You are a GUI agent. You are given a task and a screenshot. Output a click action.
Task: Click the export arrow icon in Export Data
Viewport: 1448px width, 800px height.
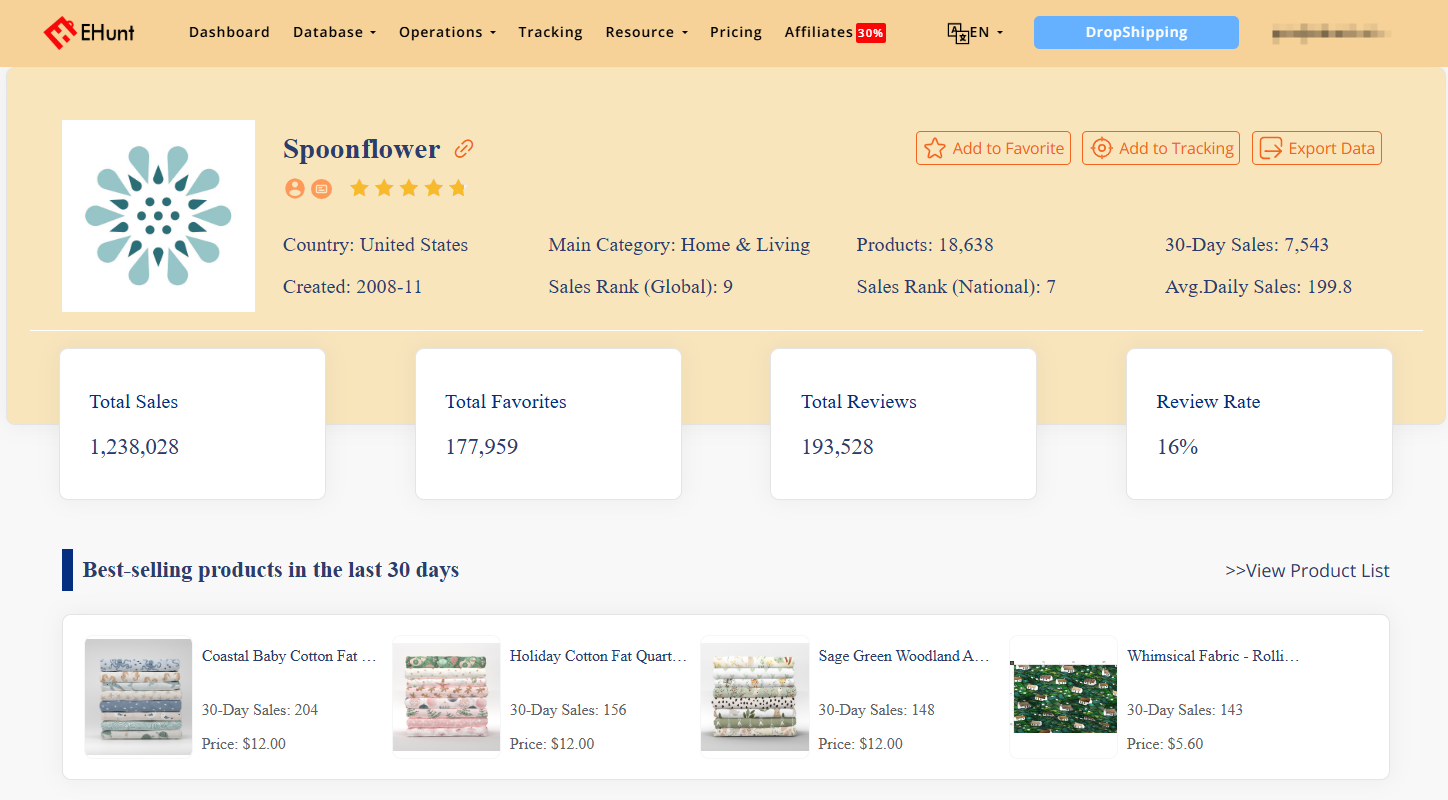pyautogui.click(x=1270, y=147)
